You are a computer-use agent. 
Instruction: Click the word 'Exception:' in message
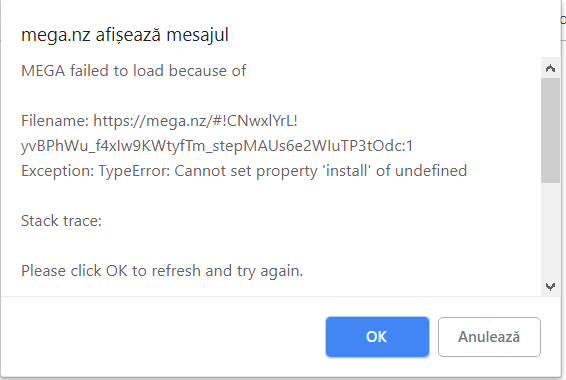coord(58,171)
